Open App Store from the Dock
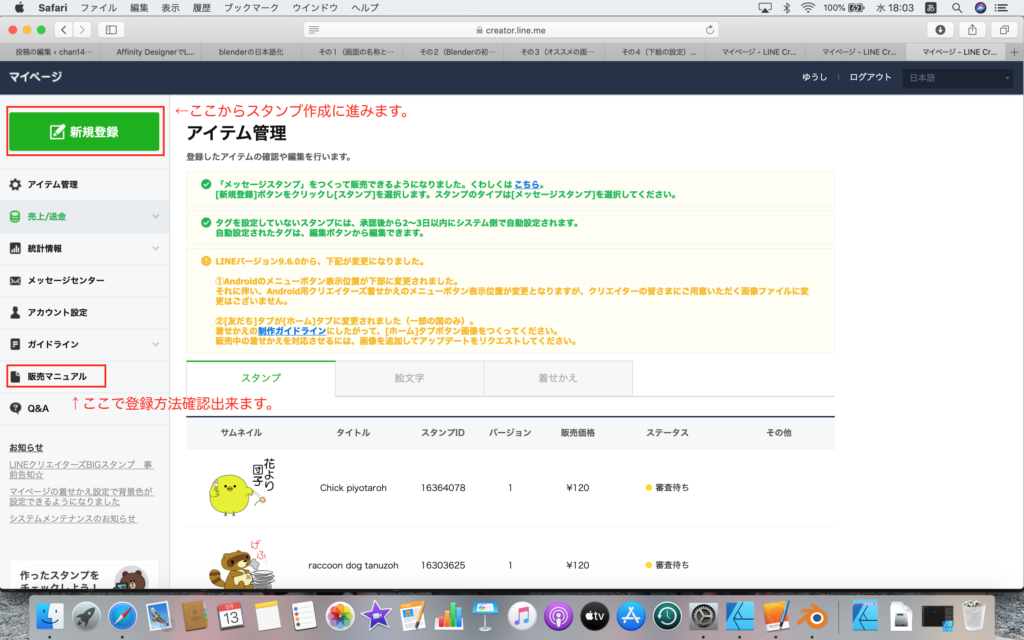The image size is (1024, 640). 630,616
